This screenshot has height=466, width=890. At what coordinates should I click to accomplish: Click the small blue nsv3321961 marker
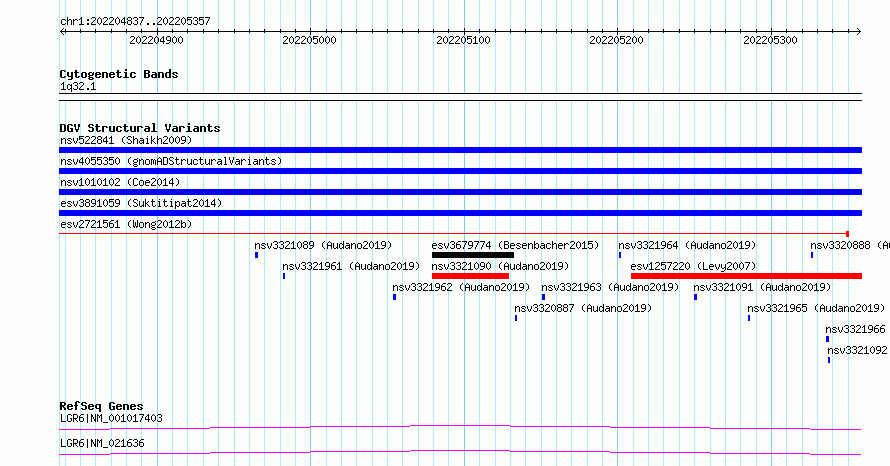284,276
